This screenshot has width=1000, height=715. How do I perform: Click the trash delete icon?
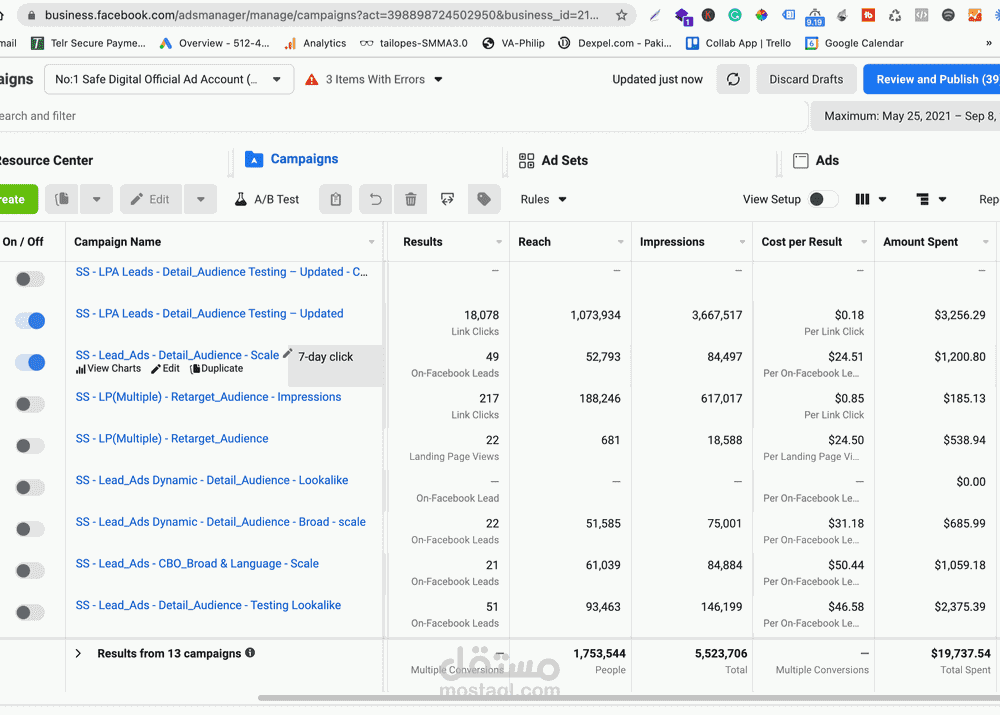click(411, 199)
